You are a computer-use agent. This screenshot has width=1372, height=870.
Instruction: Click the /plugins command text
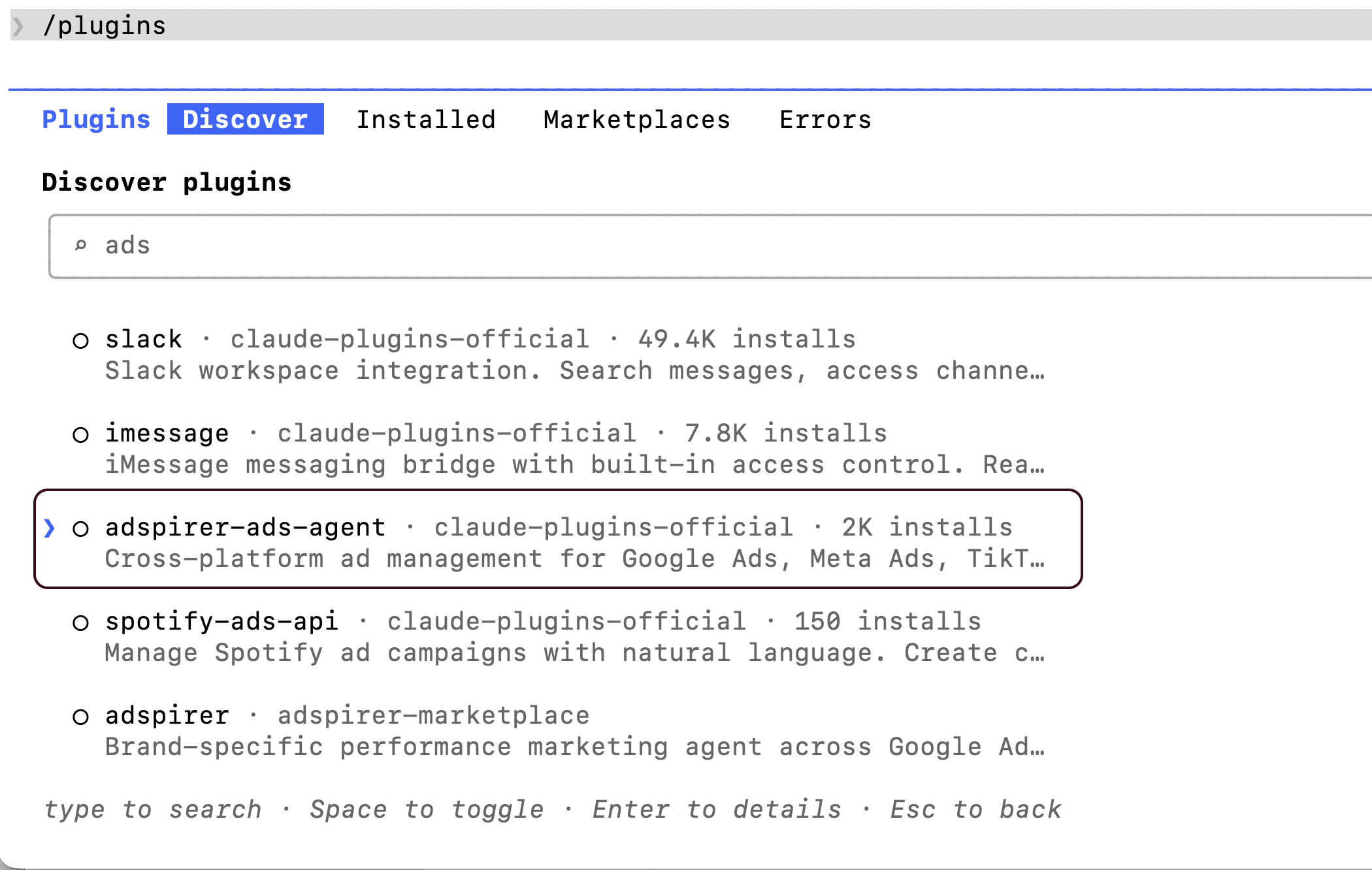tap(105, 26)
